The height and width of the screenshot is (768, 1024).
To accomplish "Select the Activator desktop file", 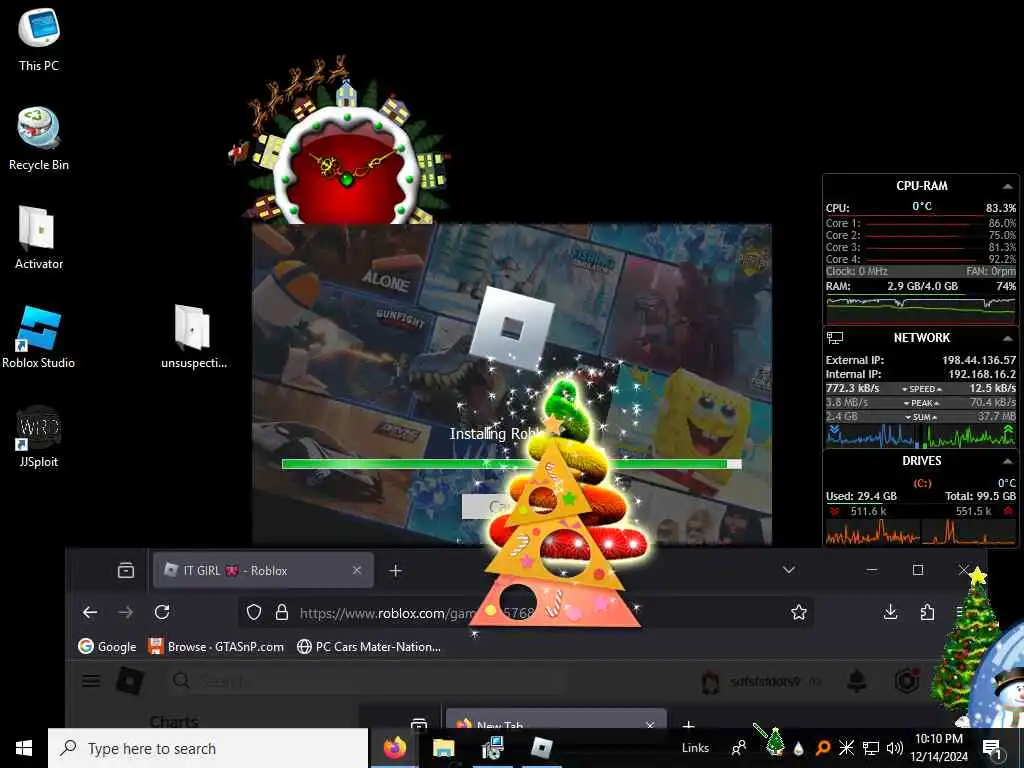I will (x=39, y=238).
